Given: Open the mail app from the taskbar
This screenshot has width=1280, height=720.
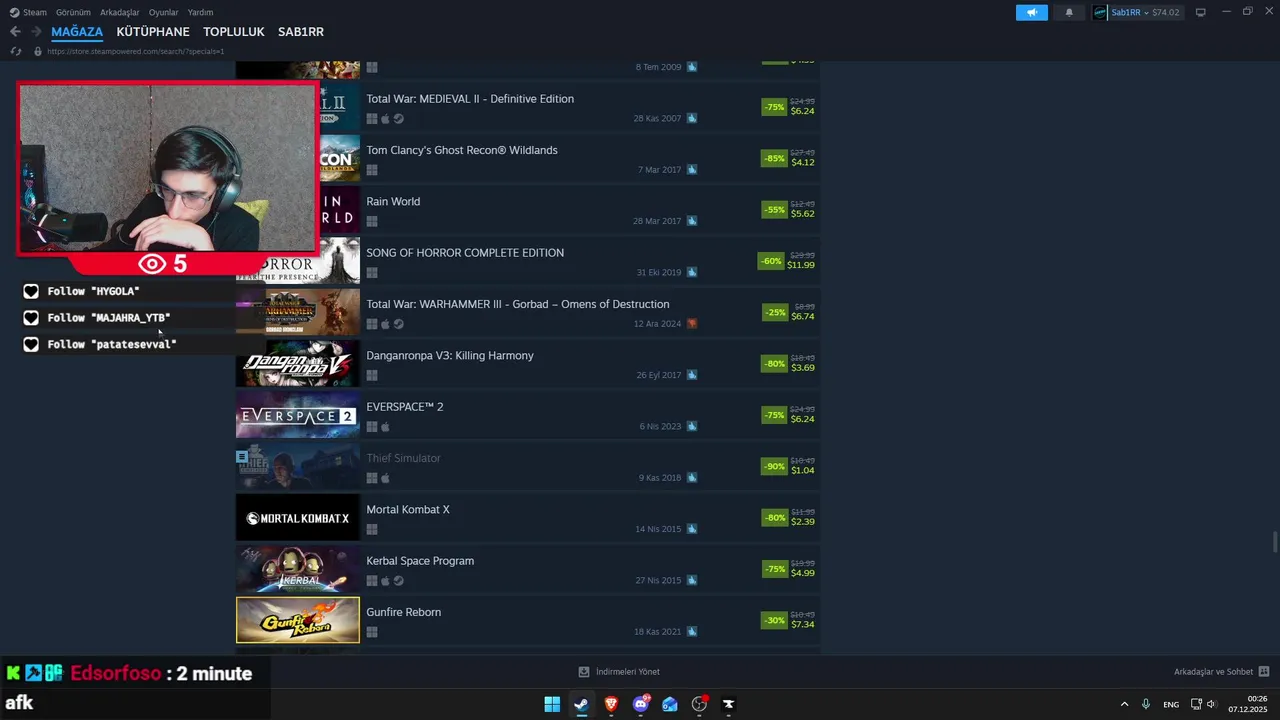Looking at the screenshot, I should tap(670, 704).
